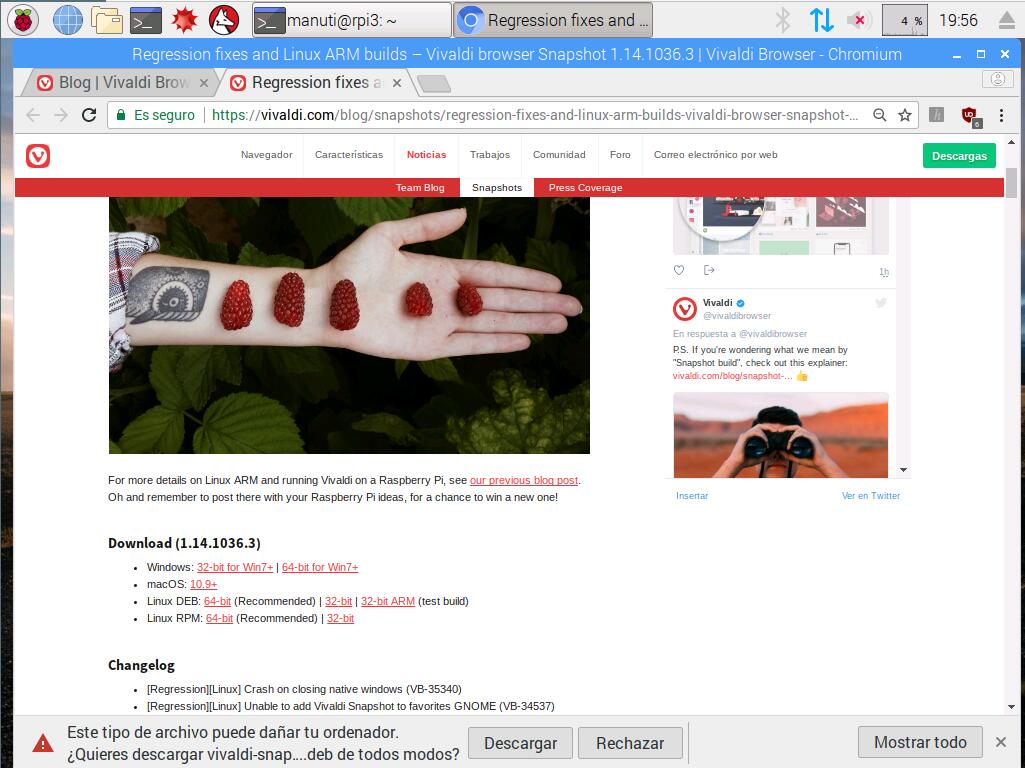Open the Press Coverage tab
This screenshot has height=768, width=1025.
tap(585, 188)
